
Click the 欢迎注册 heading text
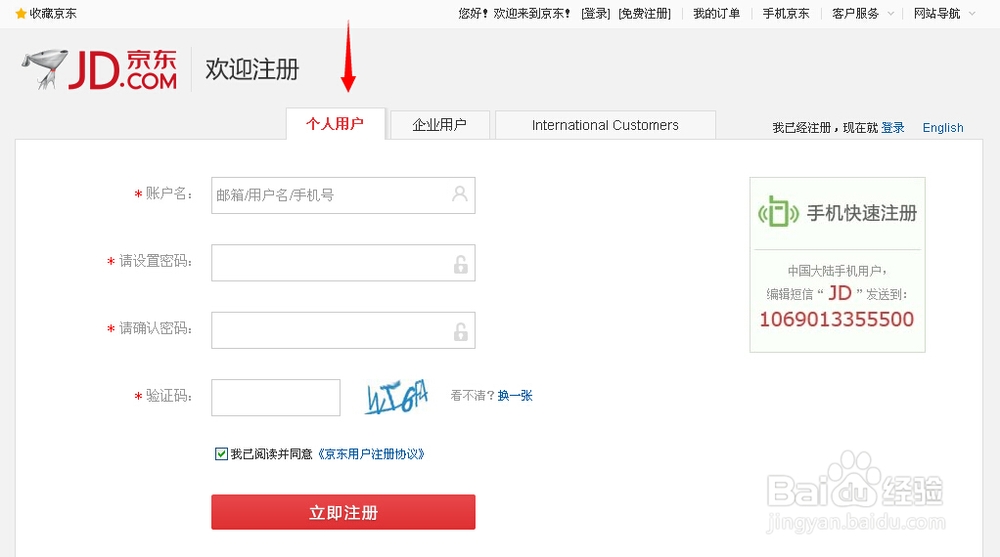[x=252, y=69]
